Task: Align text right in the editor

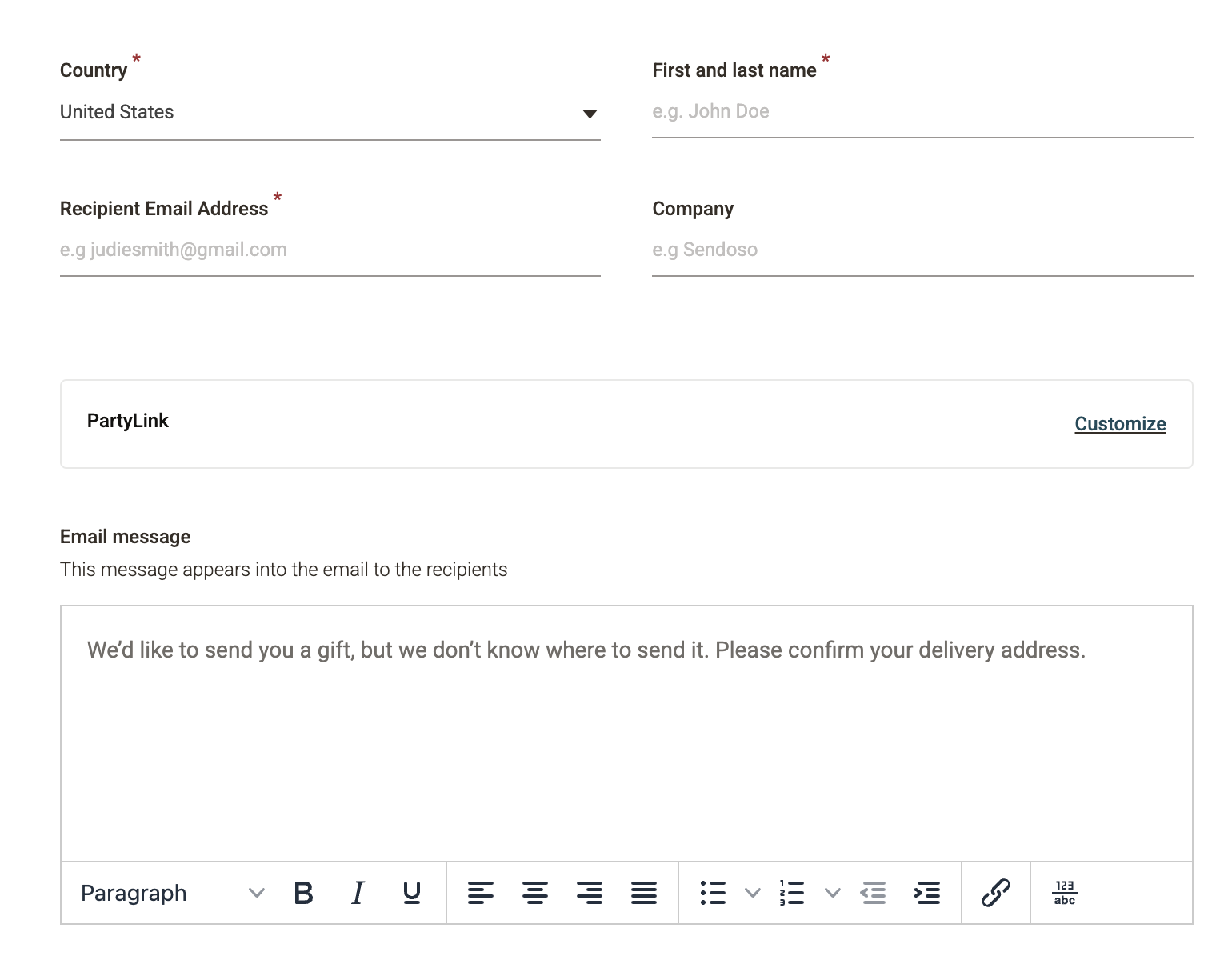Action: (x=590, y=893)
